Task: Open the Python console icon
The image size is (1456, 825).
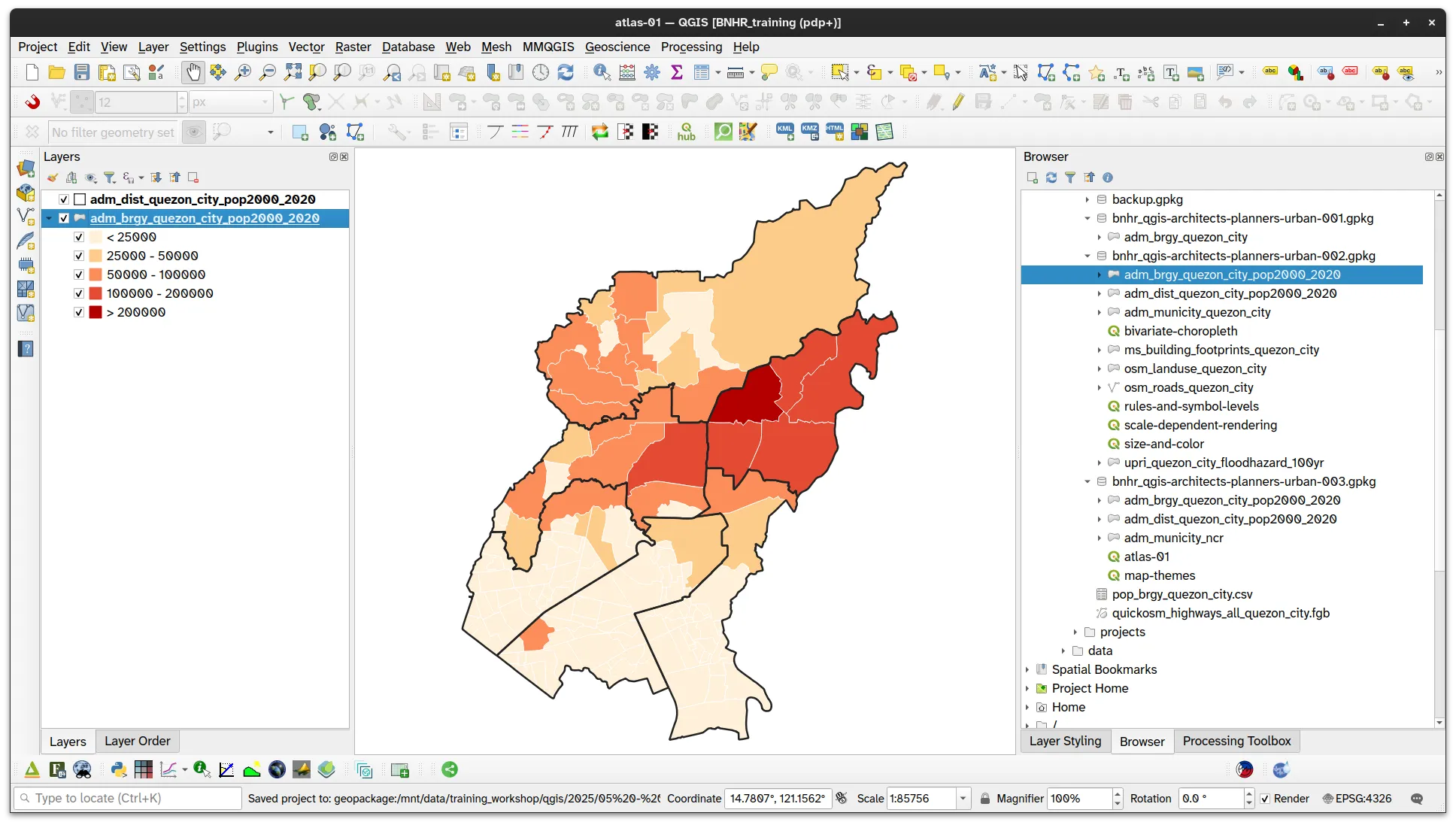Action: (118, 769)
